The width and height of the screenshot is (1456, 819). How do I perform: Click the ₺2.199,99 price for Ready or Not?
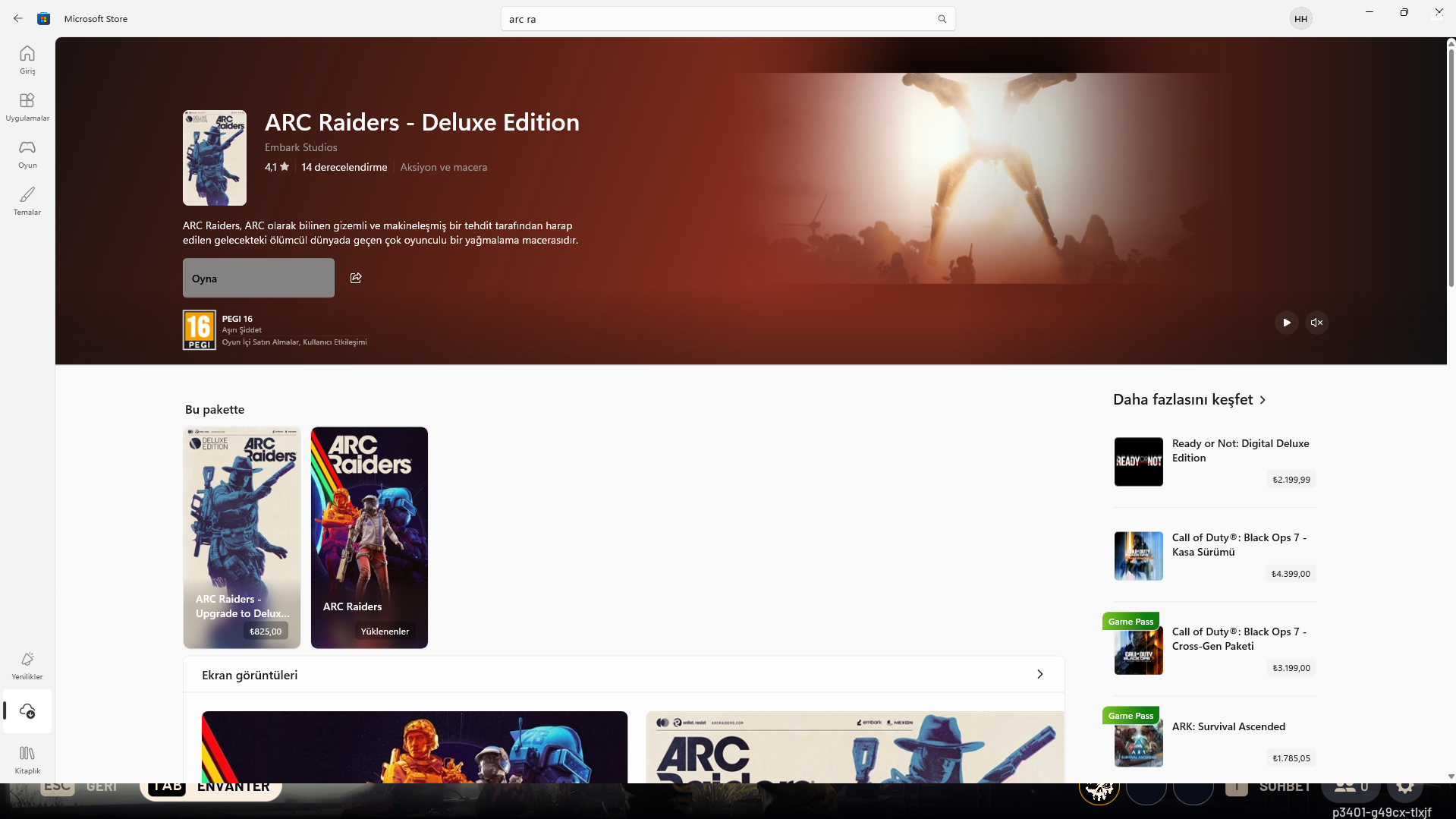click(x=1291, y=480)
